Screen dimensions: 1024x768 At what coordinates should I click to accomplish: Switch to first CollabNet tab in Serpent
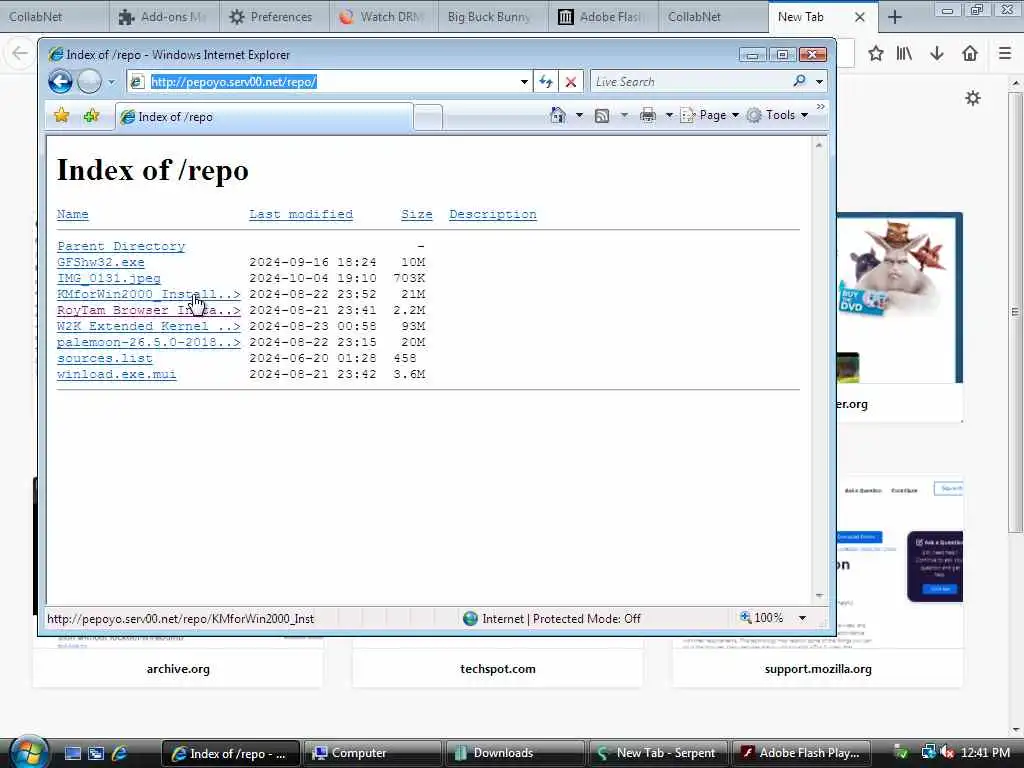[54, 16]
